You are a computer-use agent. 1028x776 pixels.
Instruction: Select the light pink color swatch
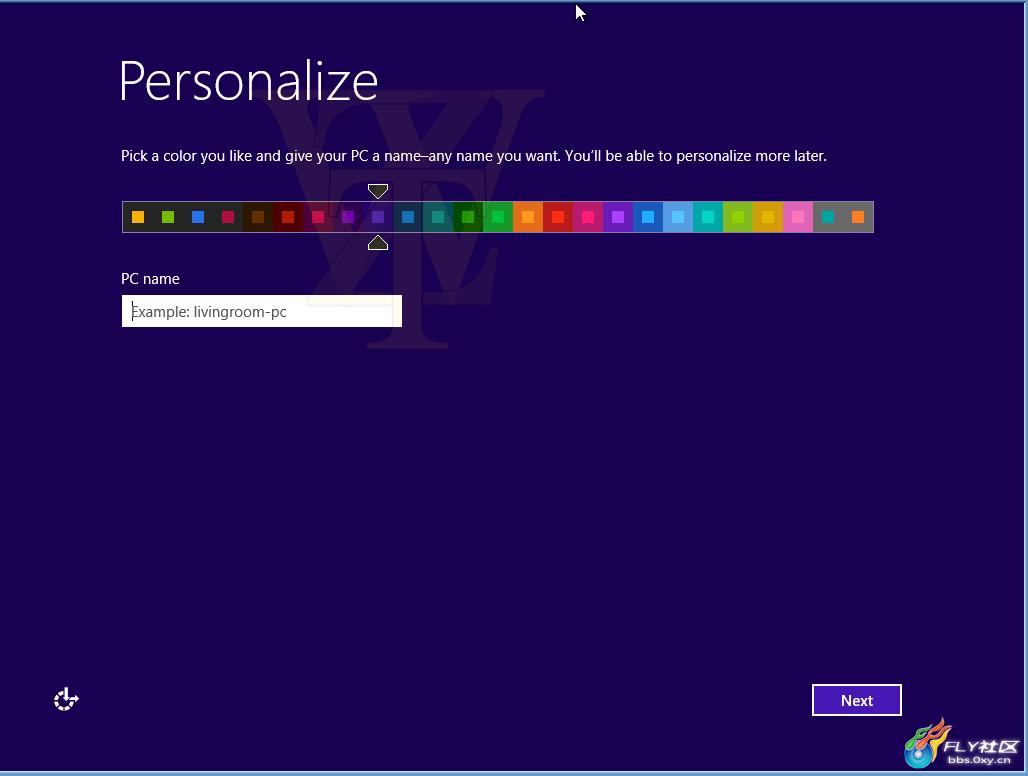[798, 217]
